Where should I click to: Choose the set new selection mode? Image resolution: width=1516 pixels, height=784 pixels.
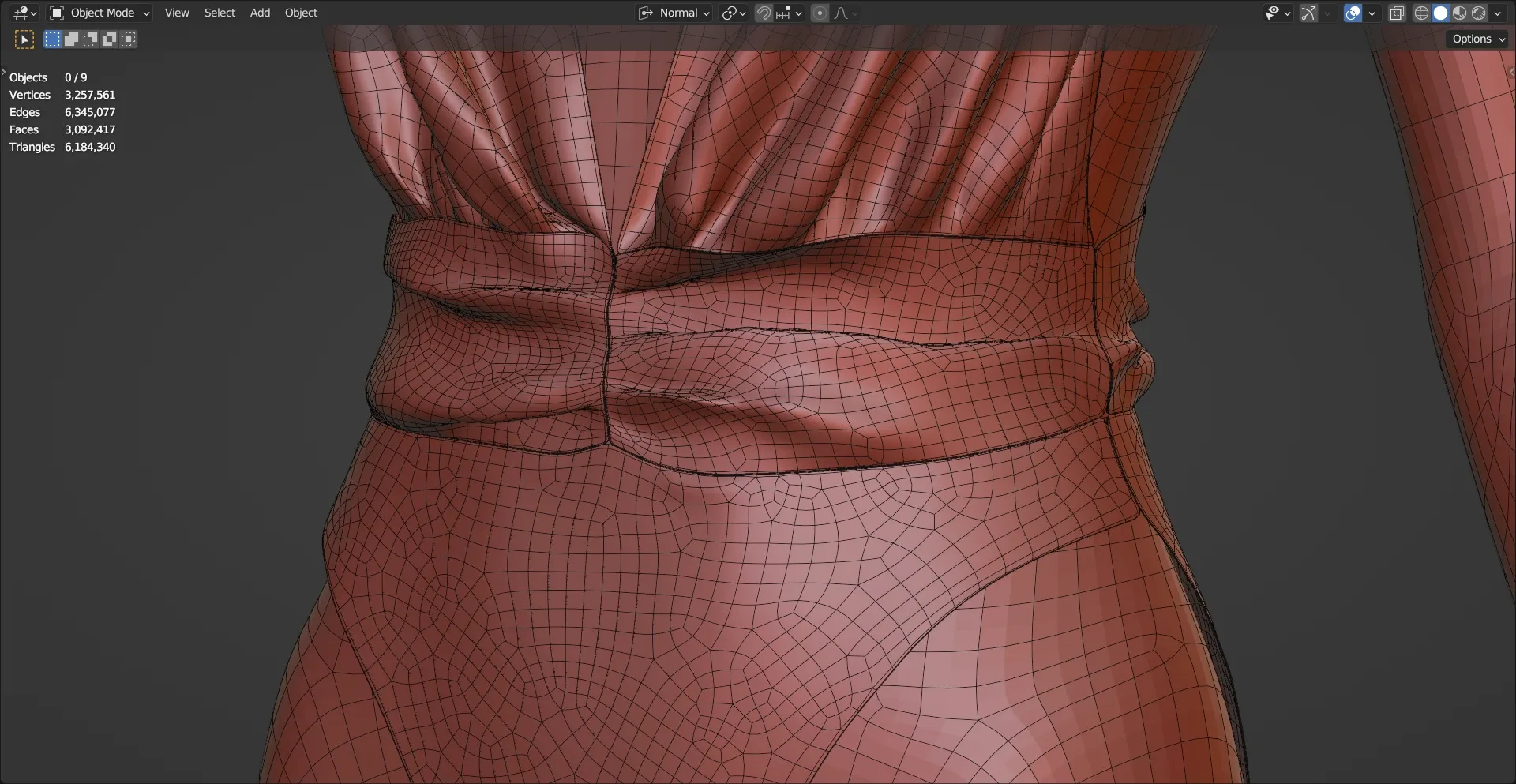[x=52, y=39]
